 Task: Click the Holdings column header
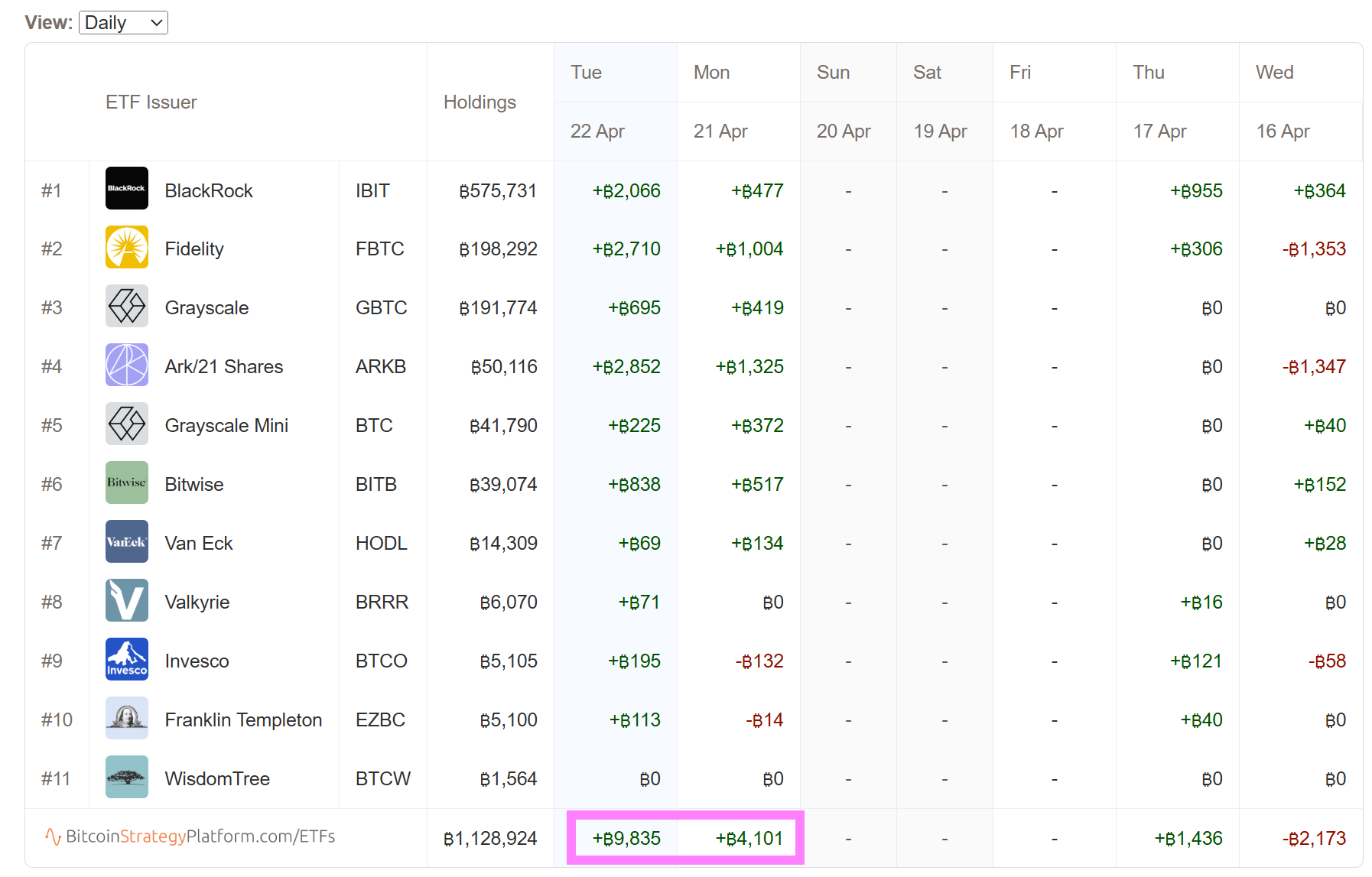click(x=480, y=102)
